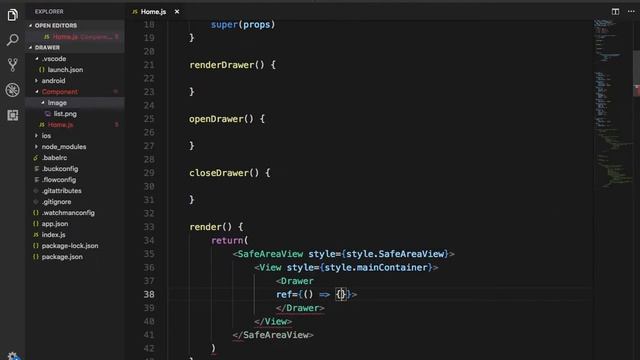This screenshot has width=640, height=360.
Task: Open the .flowconfig file
Action: pyautogui.click(x=76, y=180)
